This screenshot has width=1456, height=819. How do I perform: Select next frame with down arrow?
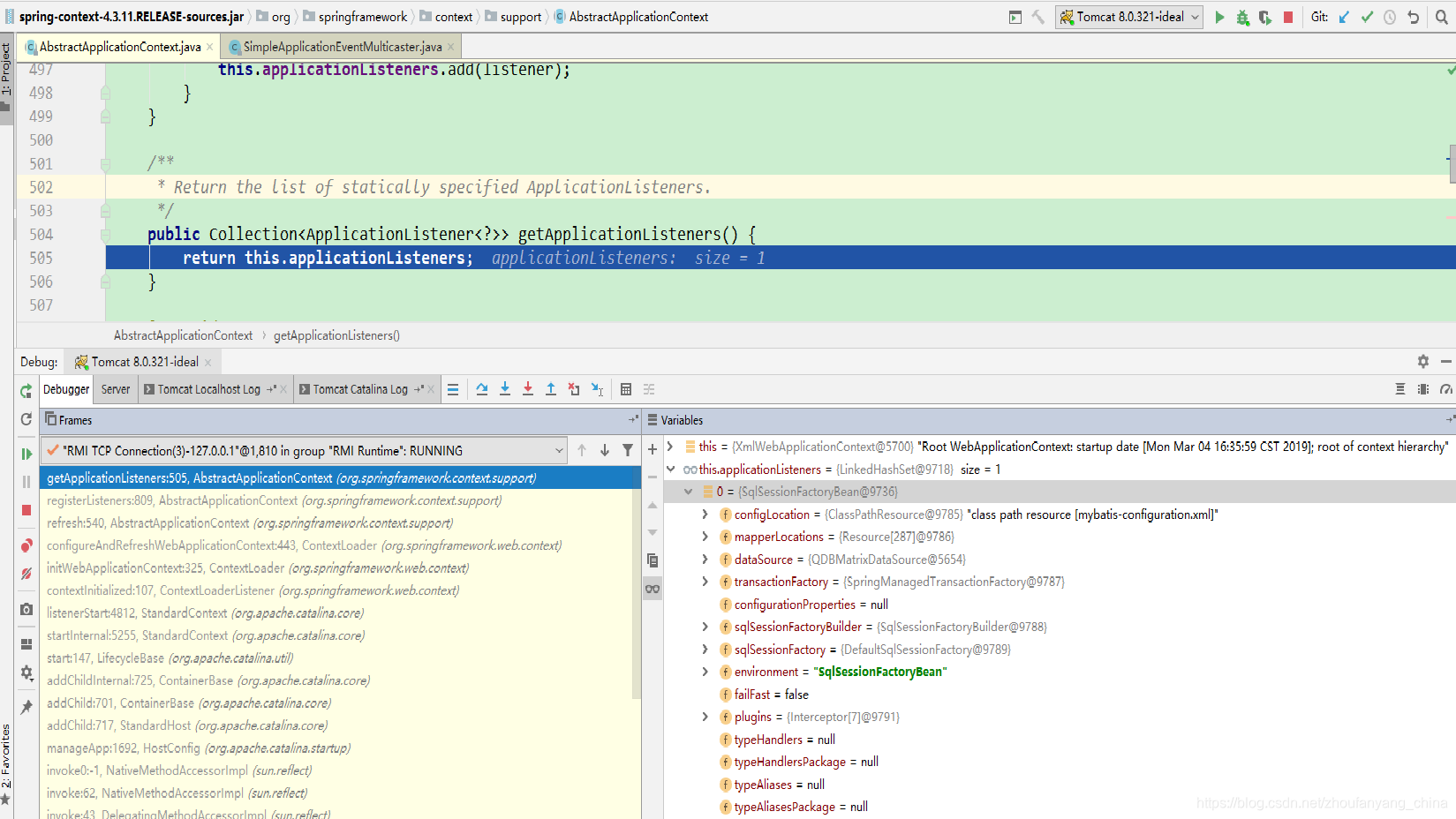pyautogui.click(x=605, y=450)
